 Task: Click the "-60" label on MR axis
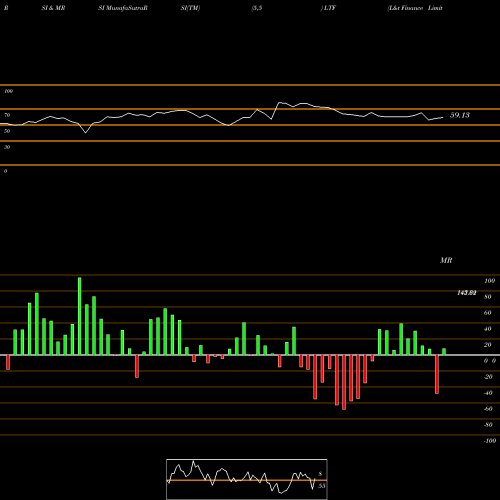coord(488,409)
